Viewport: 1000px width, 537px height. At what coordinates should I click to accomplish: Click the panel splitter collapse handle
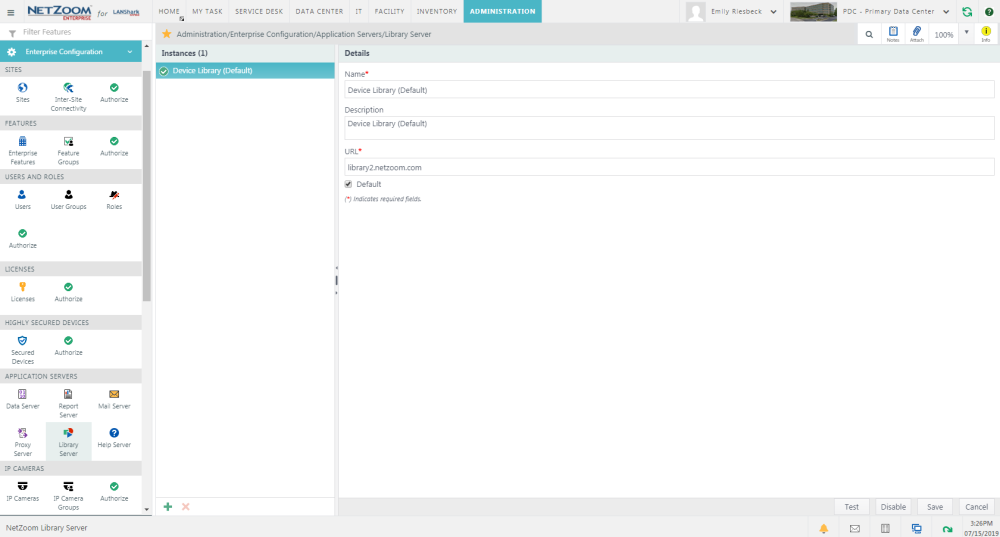[336, 280]
